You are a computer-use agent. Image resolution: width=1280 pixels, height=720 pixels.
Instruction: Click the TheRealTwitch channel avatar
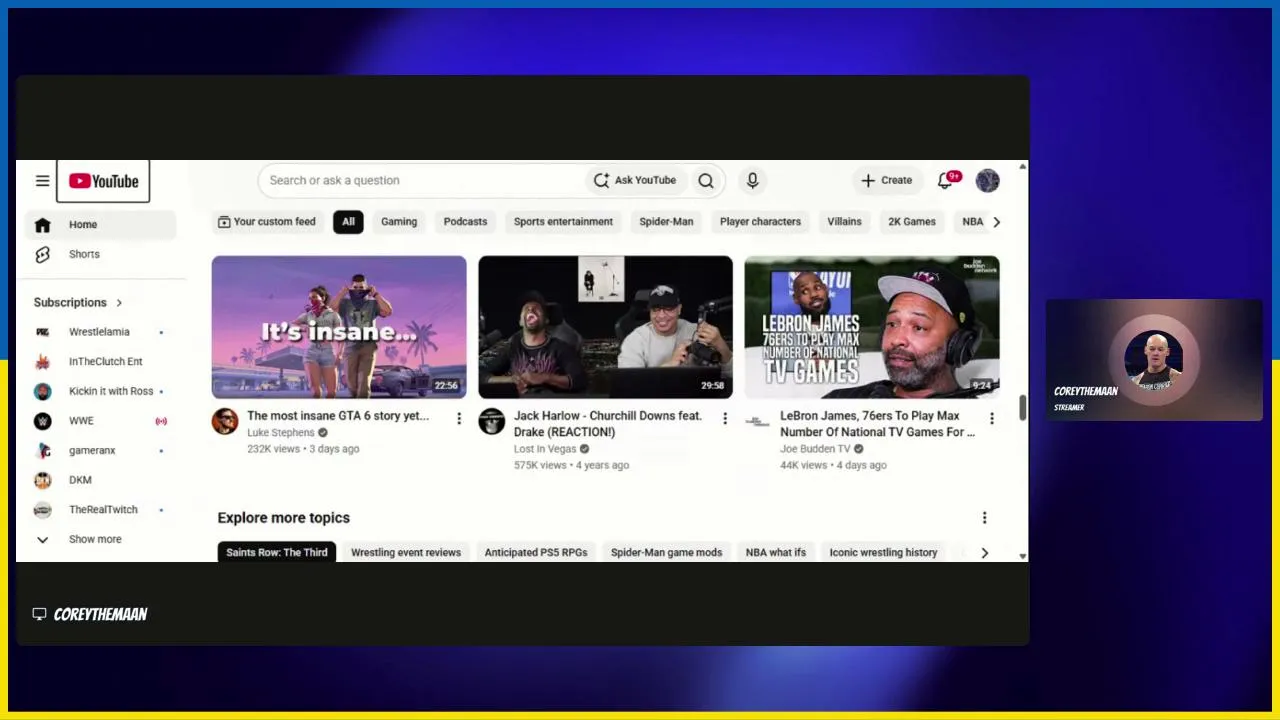[x=43, y=510]
